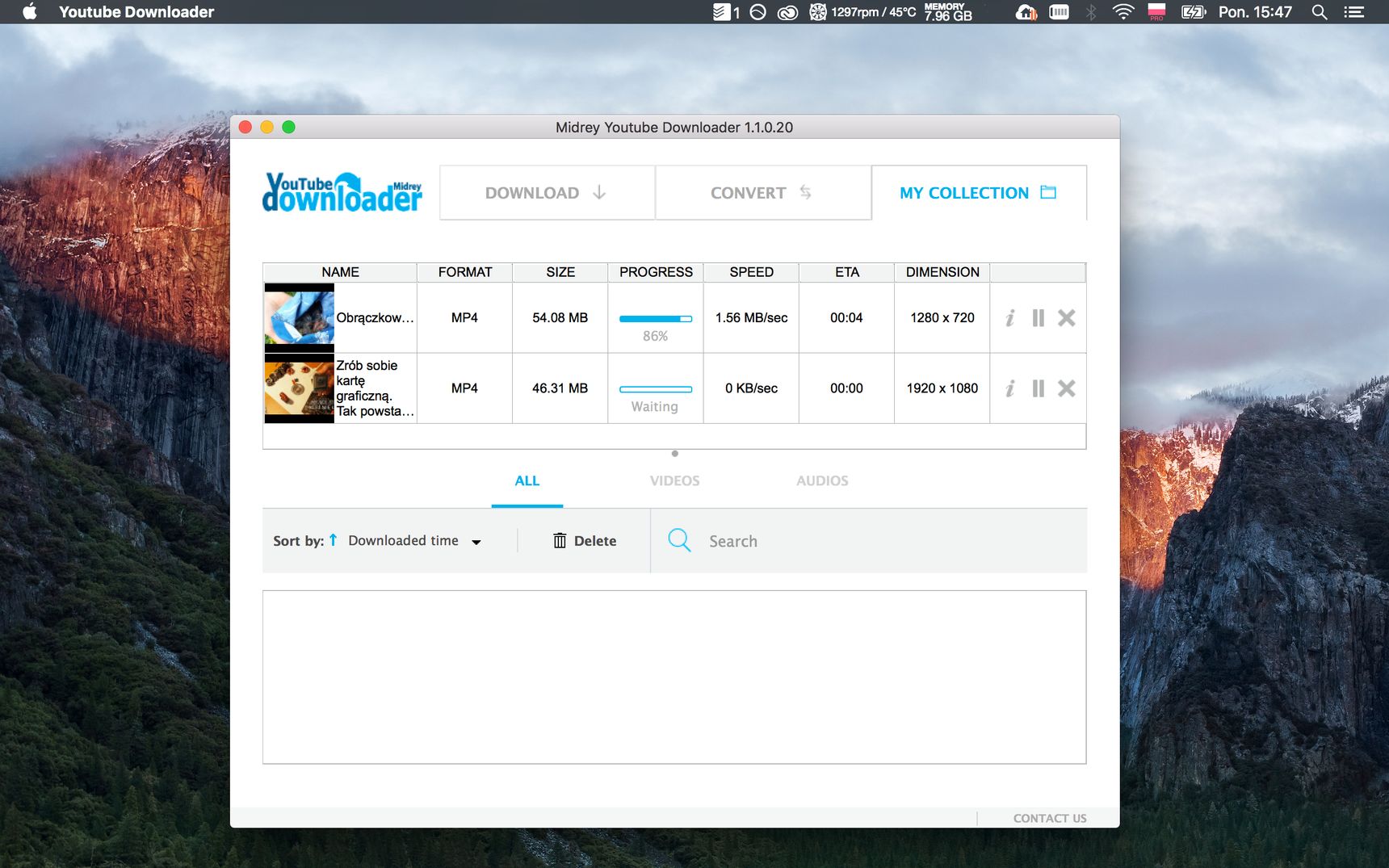Focus the Search field

868,541
